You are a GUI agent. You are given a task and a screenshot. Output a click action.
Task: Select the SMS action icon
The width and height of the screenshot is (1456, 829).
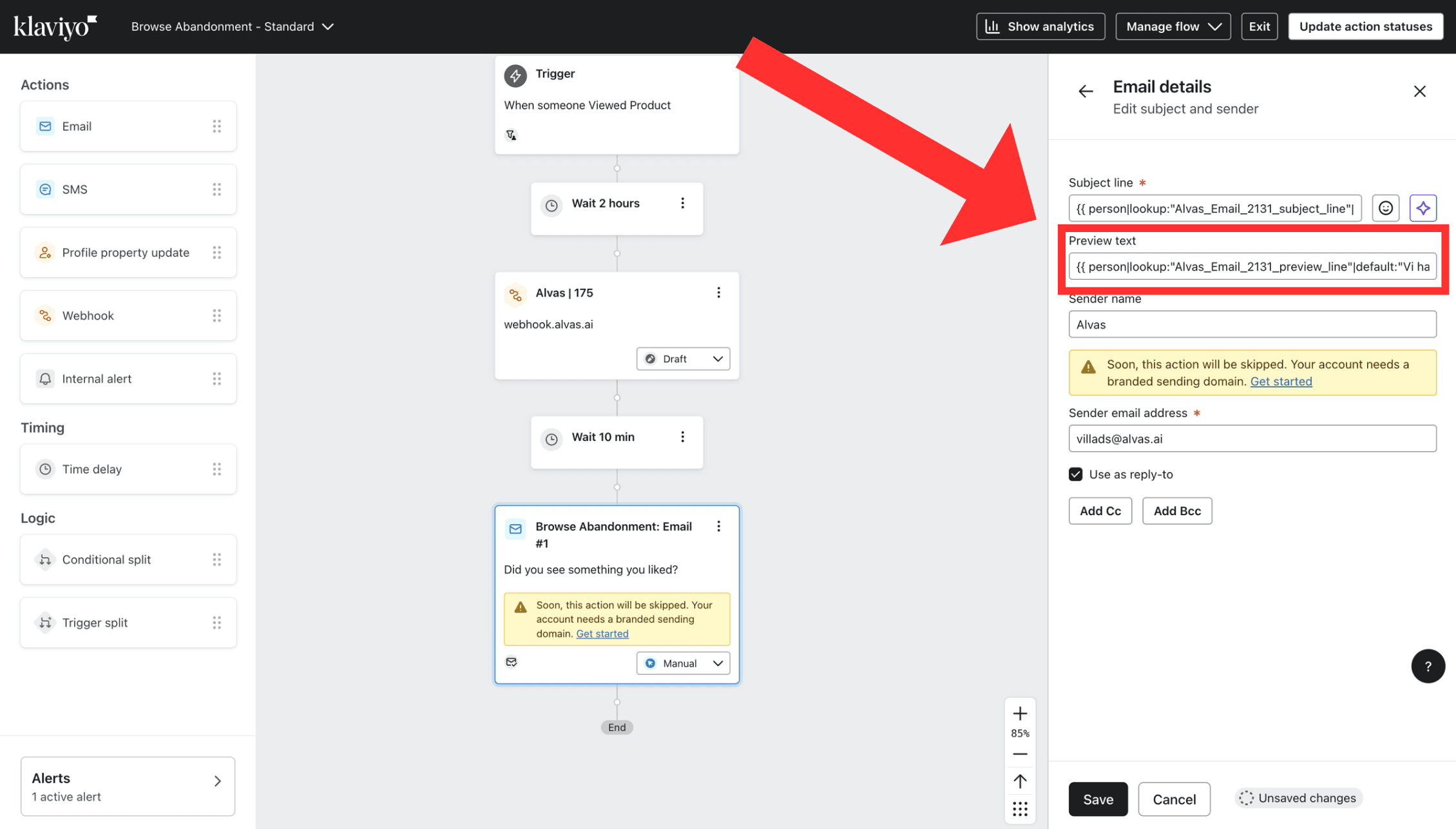tap(45, 190)
